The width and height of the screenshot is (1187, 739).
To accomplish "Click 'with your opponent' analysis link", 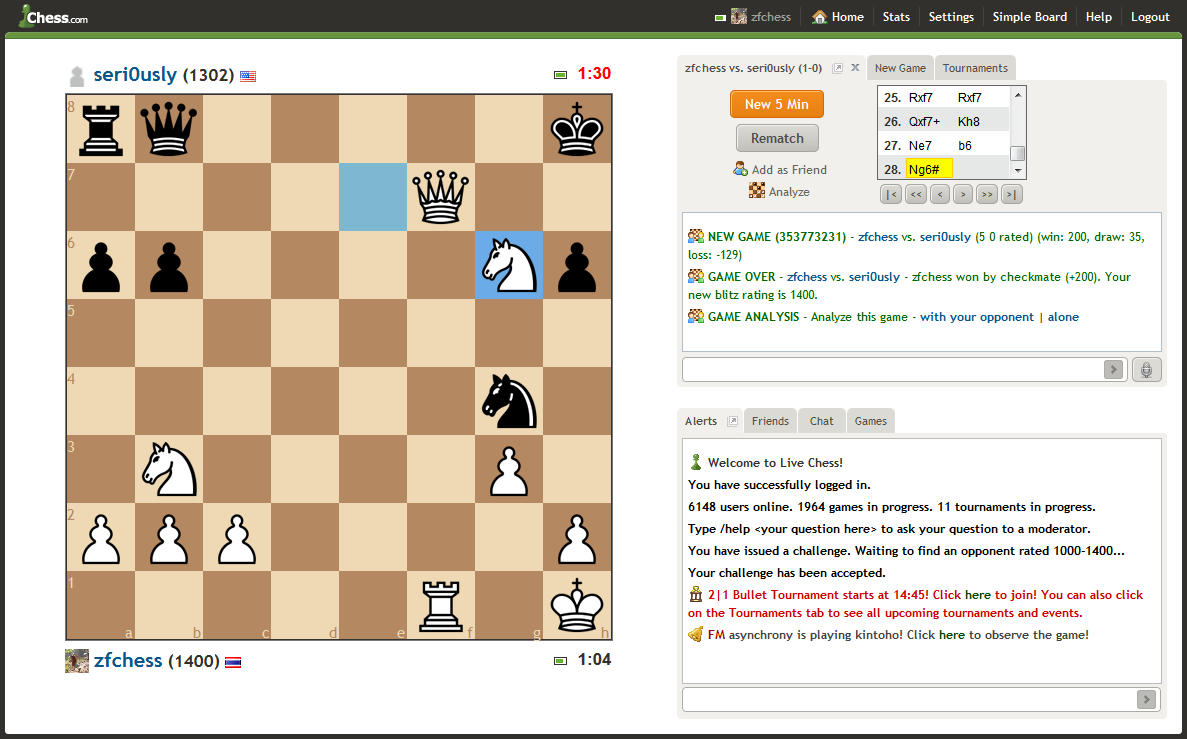I will [x=977, y=317].
